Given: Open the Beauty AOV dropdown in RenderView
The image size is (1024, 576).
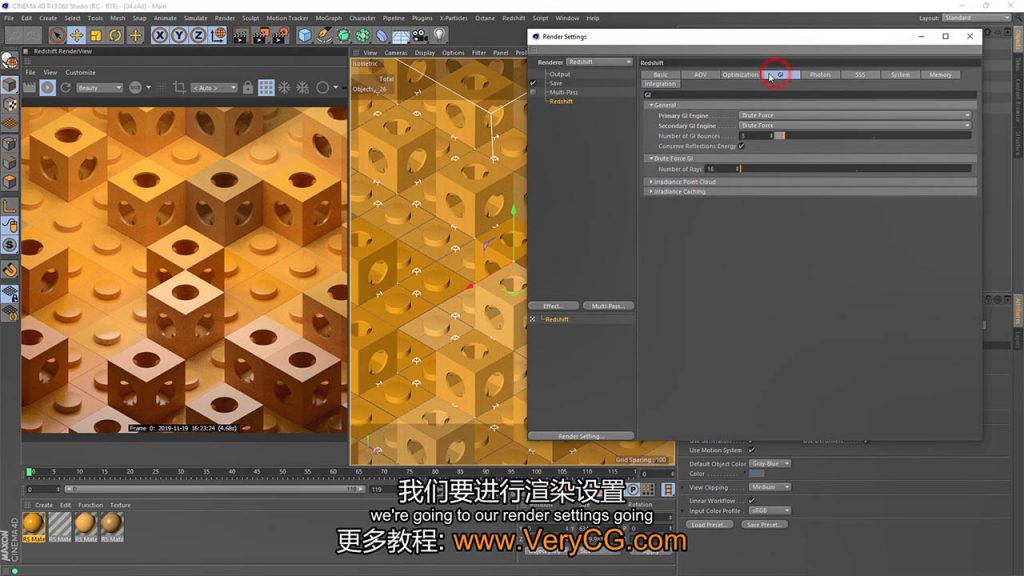Looking at the screenshot, I should tap(99, 88).
